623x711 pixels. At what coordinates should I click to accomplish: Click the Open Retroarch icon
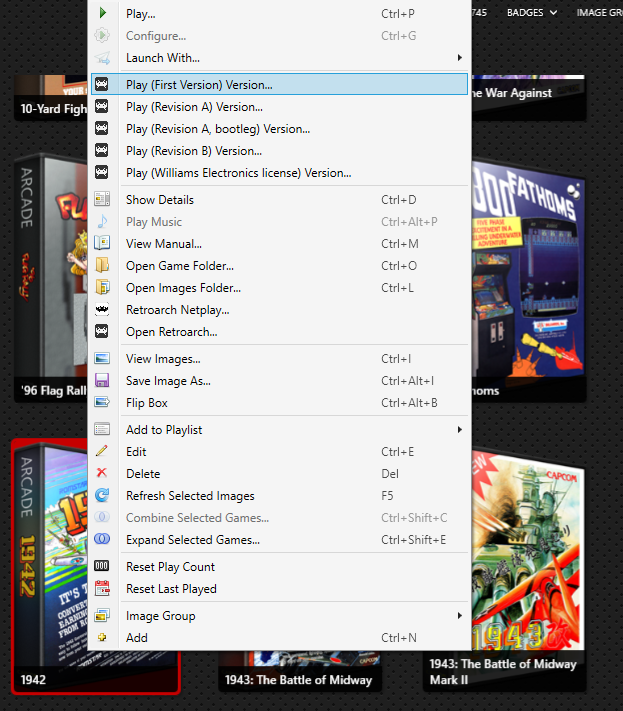pyautogui.click(x=102, y=331)
